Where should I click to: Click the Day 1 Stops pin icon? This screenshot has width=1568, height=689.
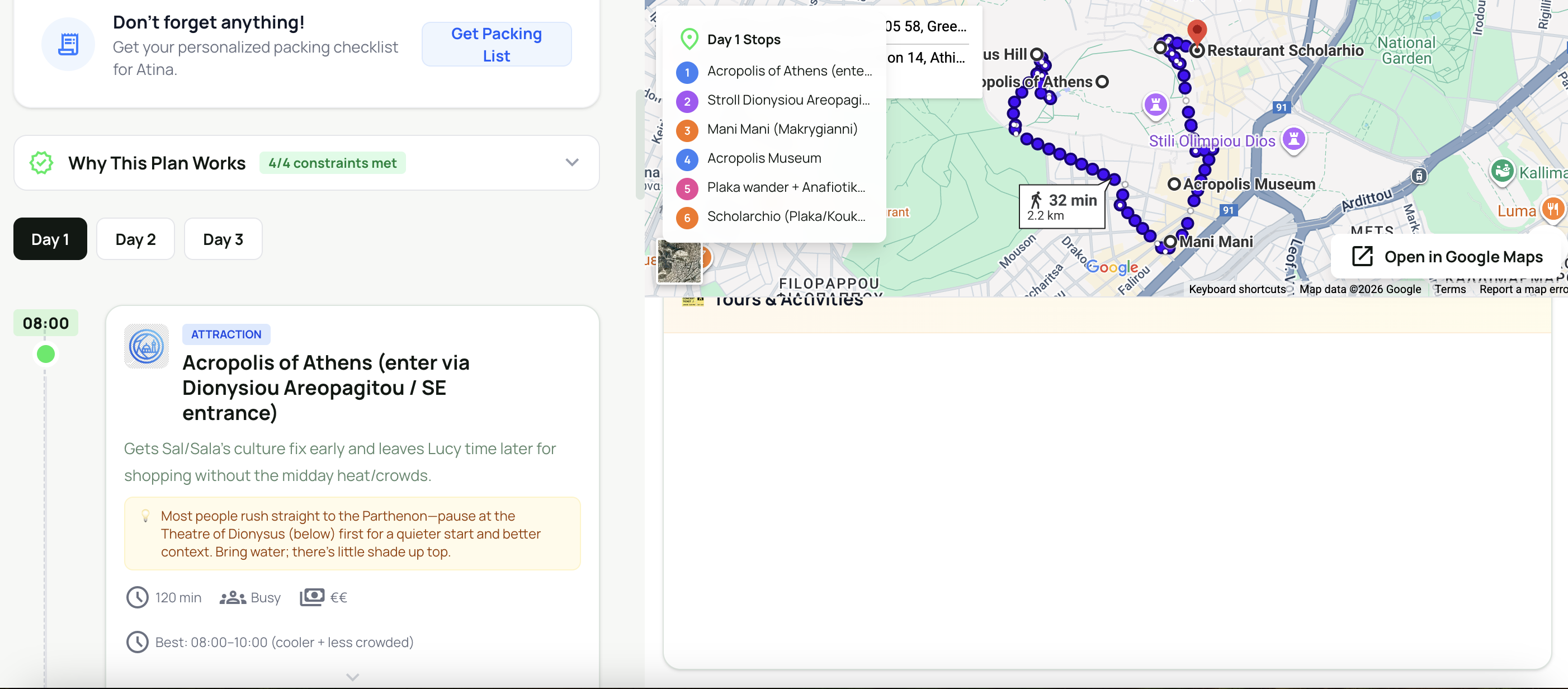pos(688,39)
